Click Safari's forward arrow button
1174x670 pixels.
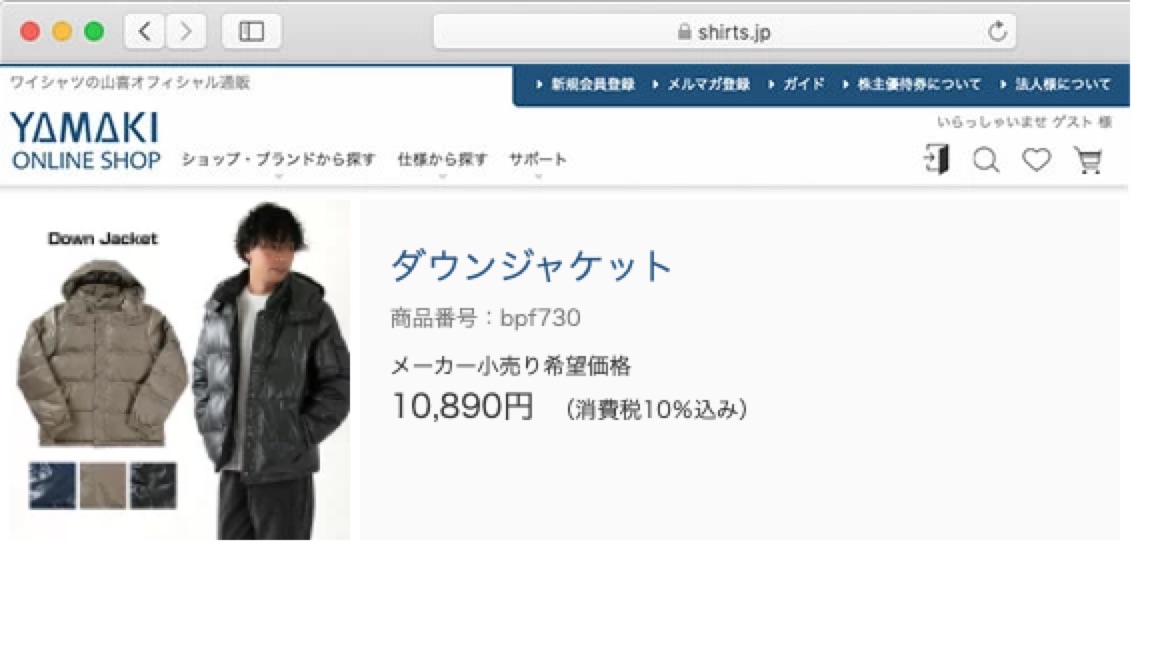pyautogui.click(x=186, y=31)
